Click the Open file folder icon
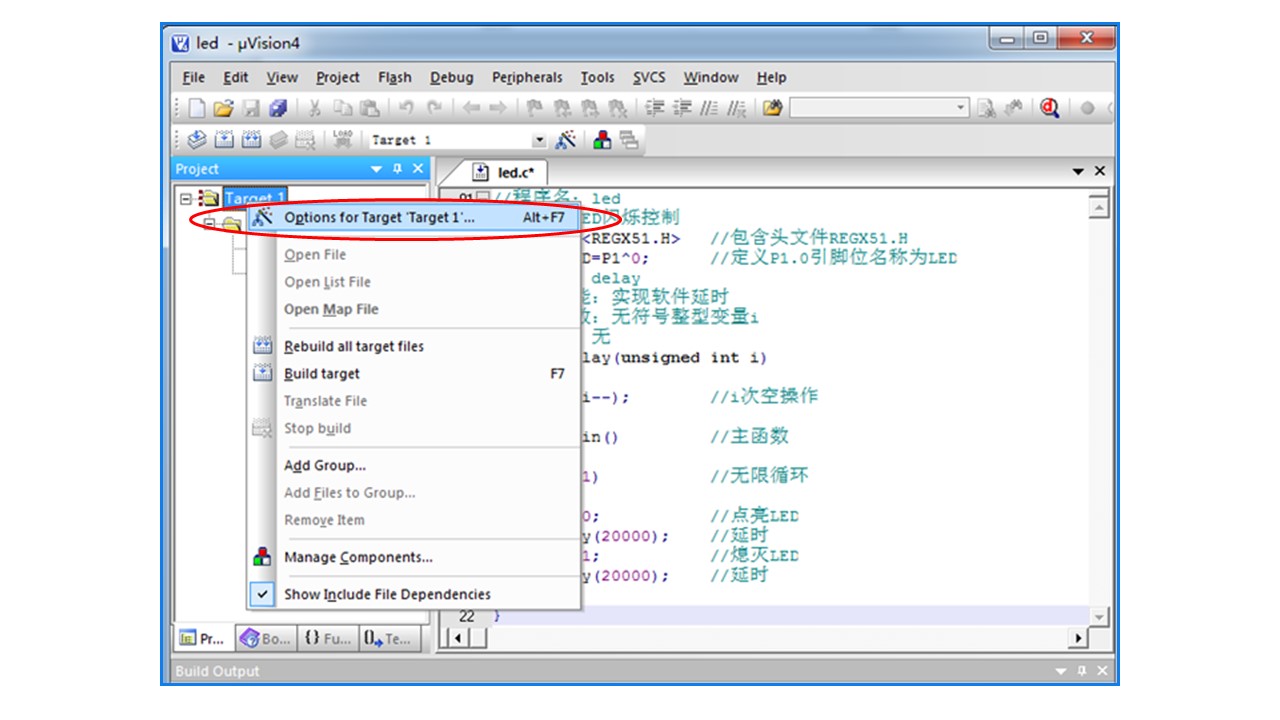Image resolution: width=1280 pixels, height=720 pixels. click(x=223, y=108)
